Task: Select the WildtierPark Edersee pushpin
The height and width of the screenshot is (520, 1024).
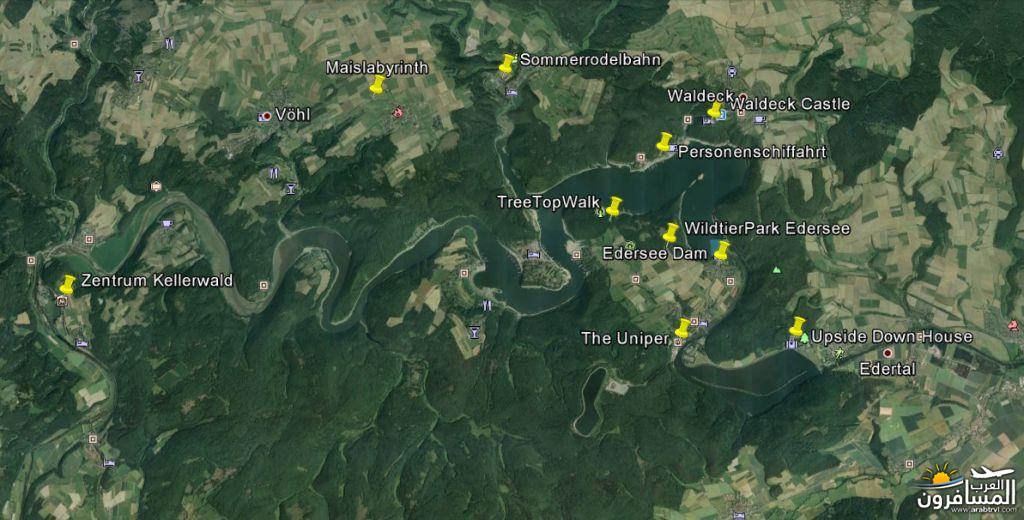Action: point(671,233)
